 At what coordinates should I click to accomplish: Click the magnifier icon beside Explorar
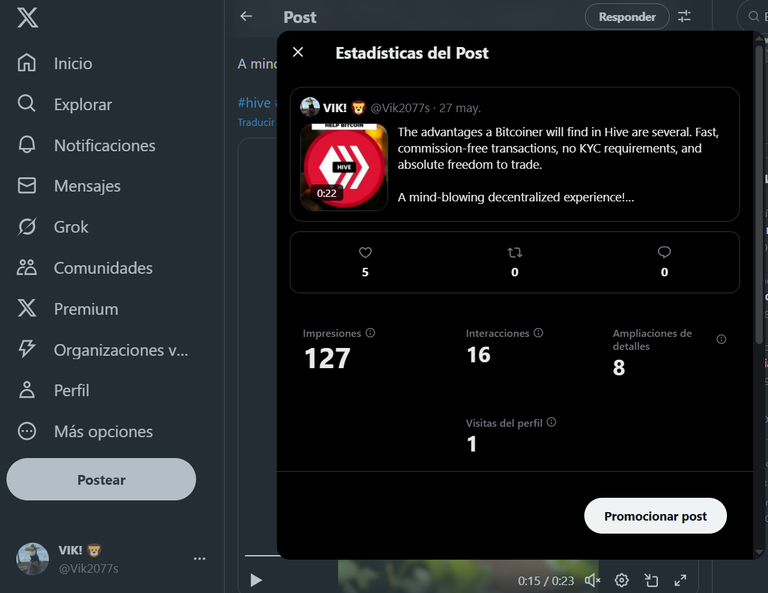[x=26, y=104]
